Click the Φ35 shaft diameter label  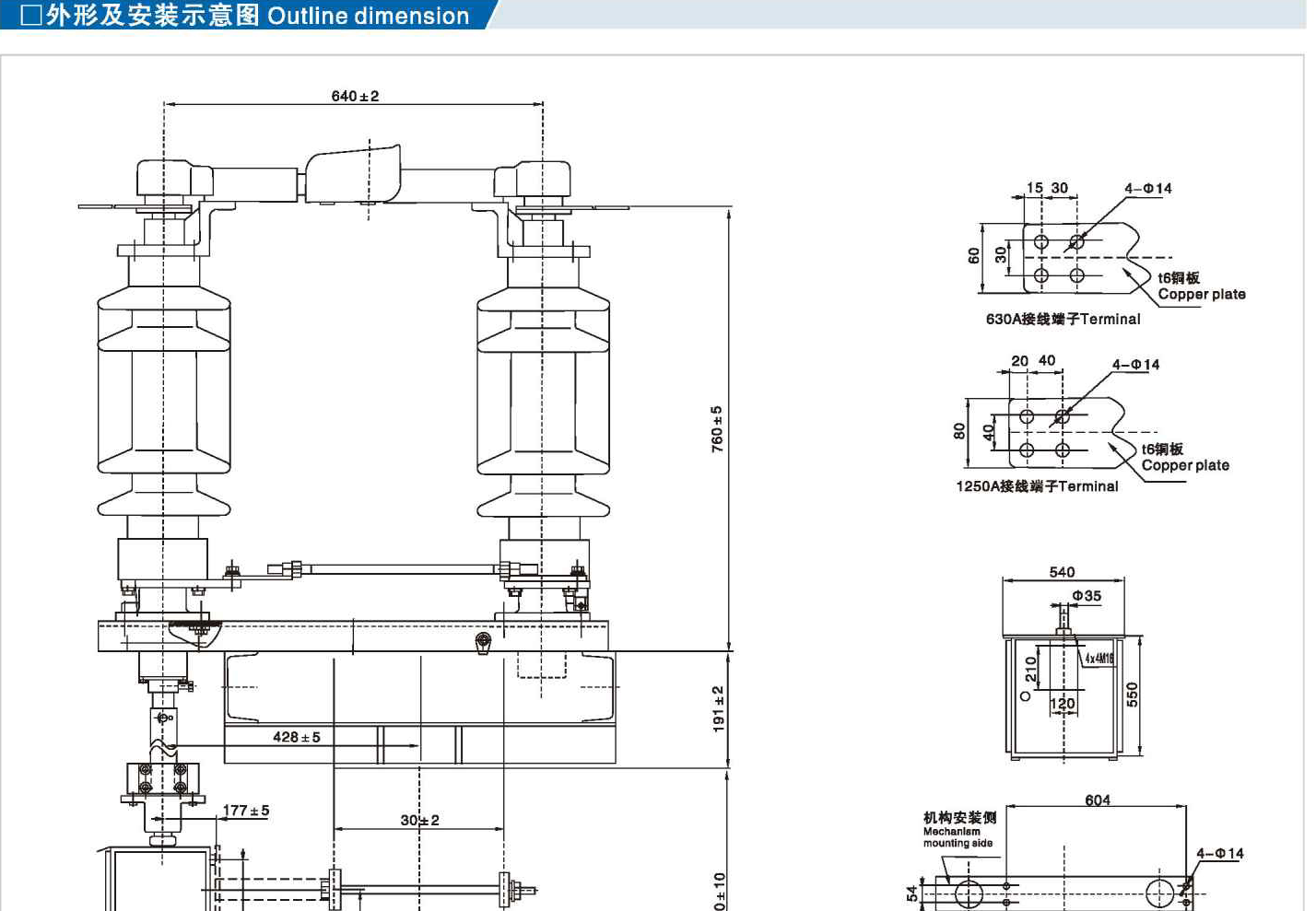pos(1087,596)
